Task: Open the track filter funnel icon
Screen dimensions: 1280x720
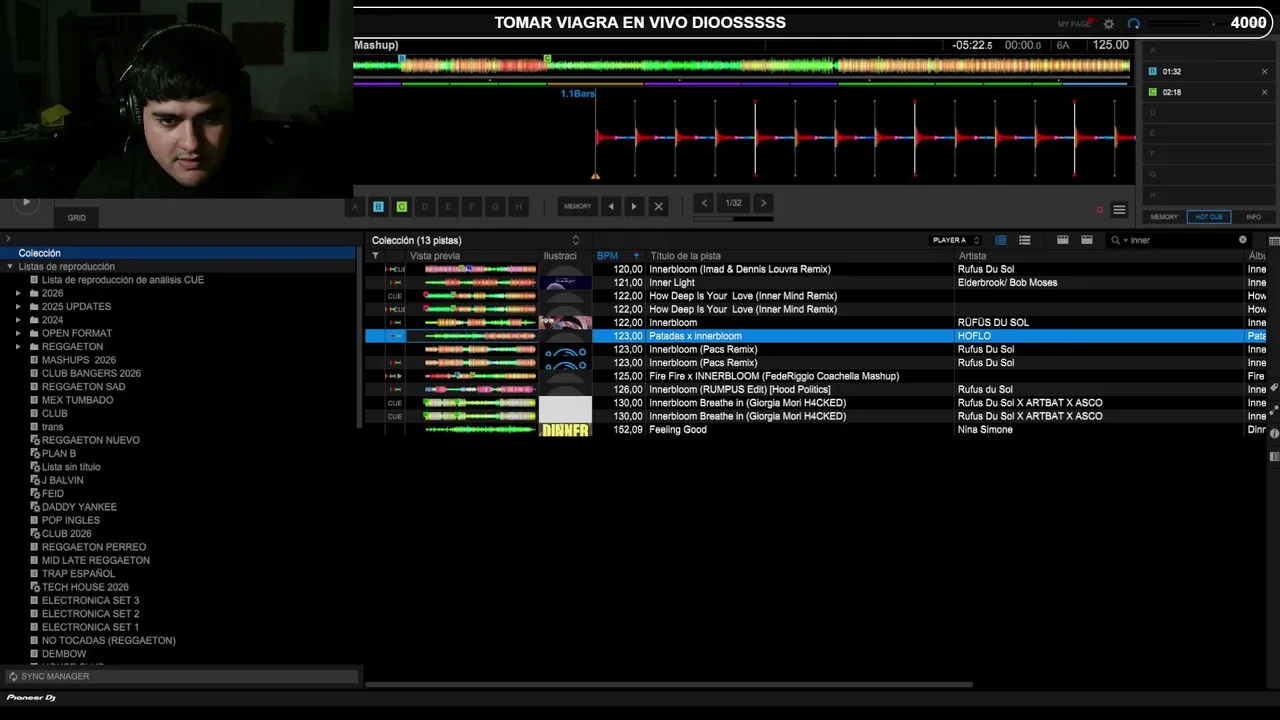Action: 375,256
